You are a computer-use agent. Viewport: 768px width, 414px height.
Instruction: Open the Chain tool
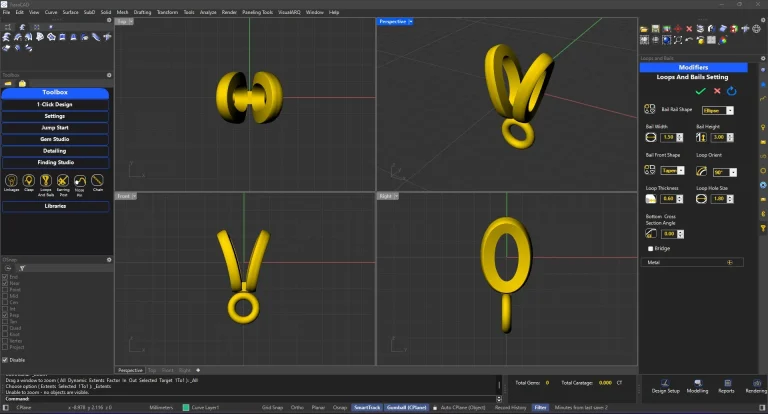tap(97, 181)
